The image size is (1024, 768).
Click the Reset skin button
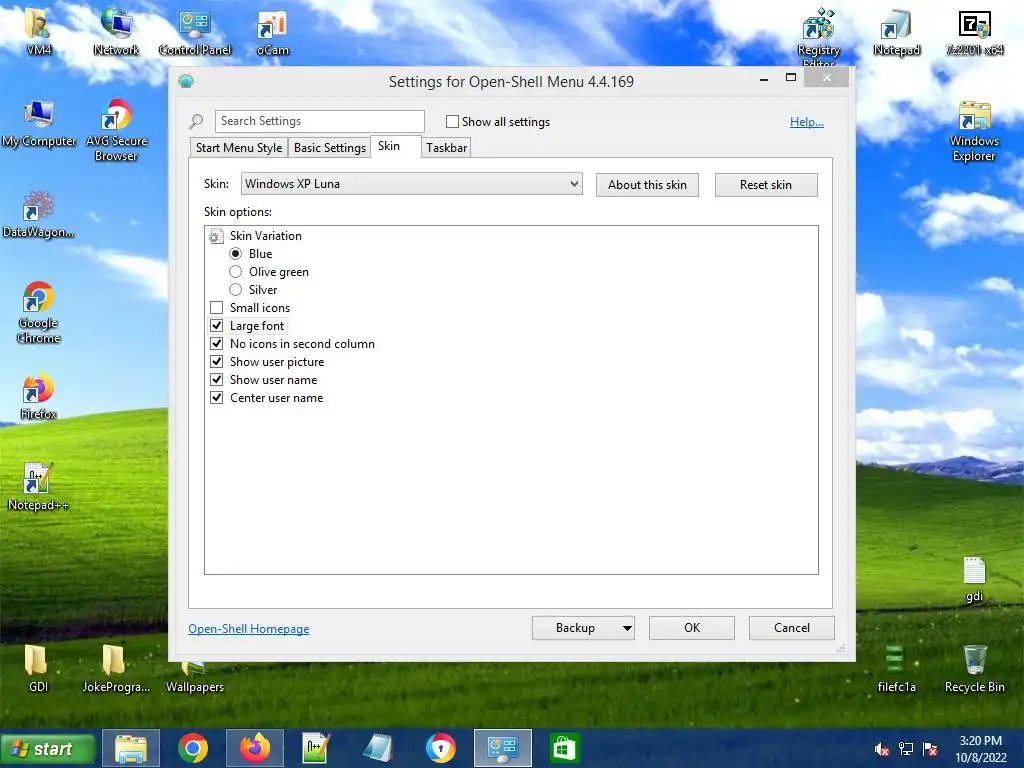pos(766,185)
